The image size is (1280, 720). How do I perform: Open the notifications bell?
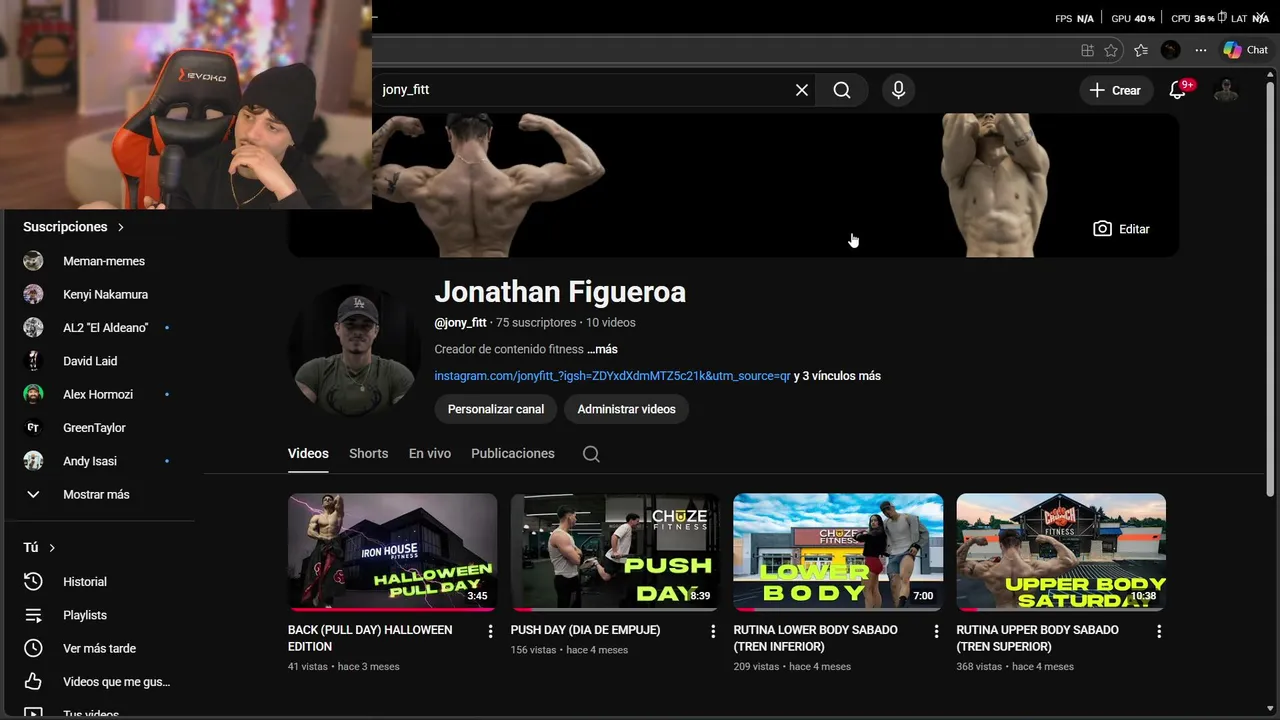tap(1178, 90)
